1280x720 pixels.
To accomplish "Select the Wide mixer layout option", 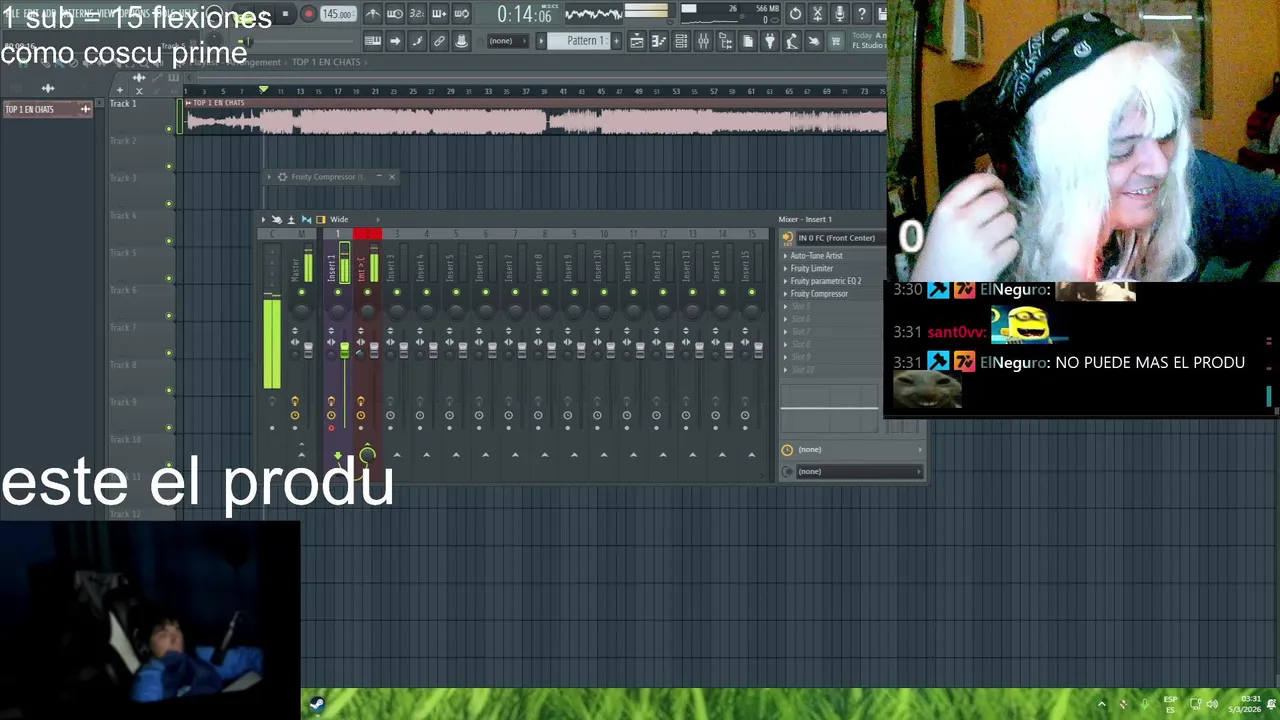I will [x=339, y=219].
